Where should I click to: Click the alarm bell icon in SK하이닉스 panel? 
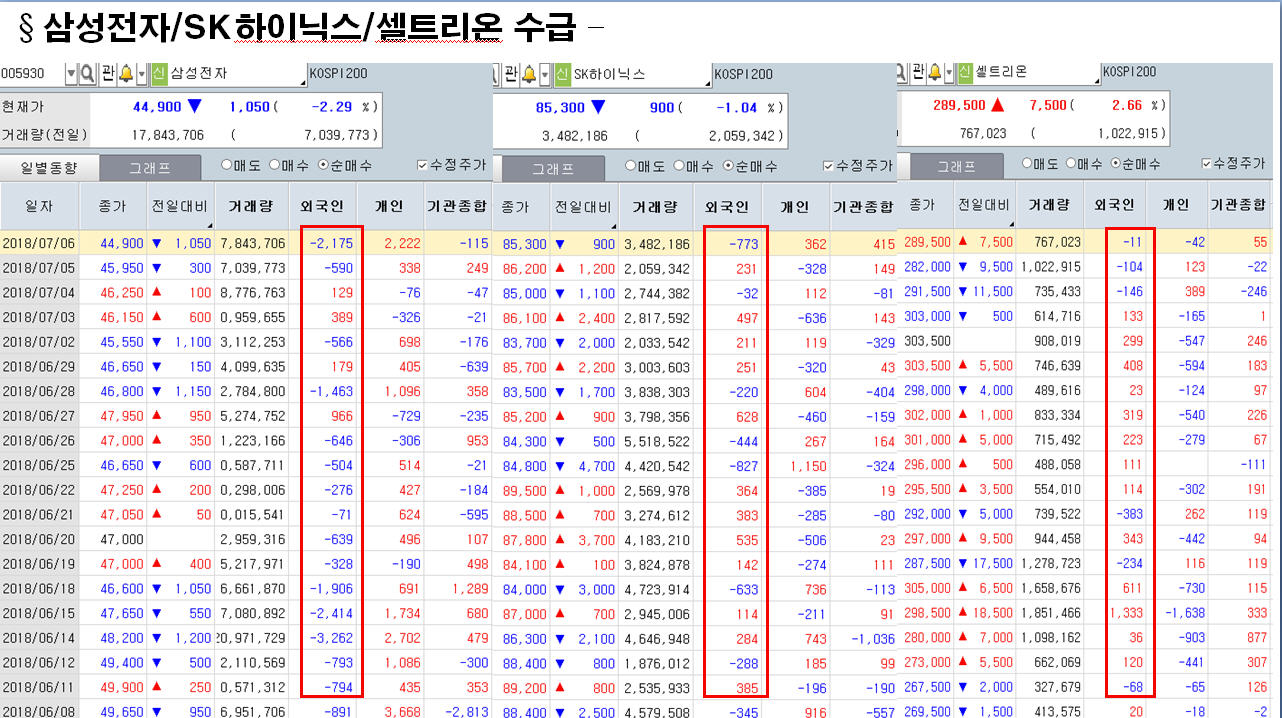pyautogui.click(x=530, y=74)
